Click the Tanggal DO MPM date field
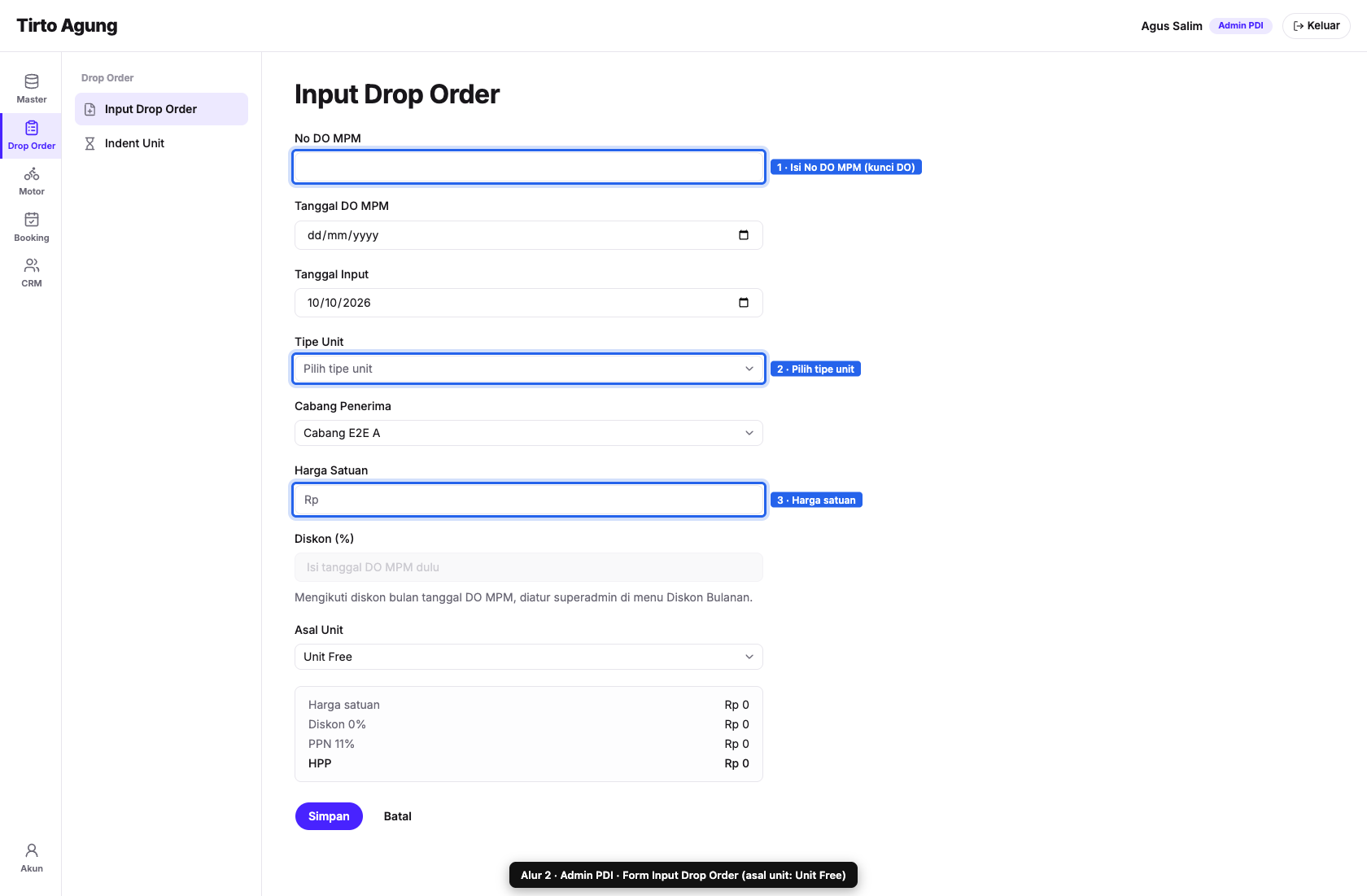Viewport: 1367px width, 896px height. 529,235
